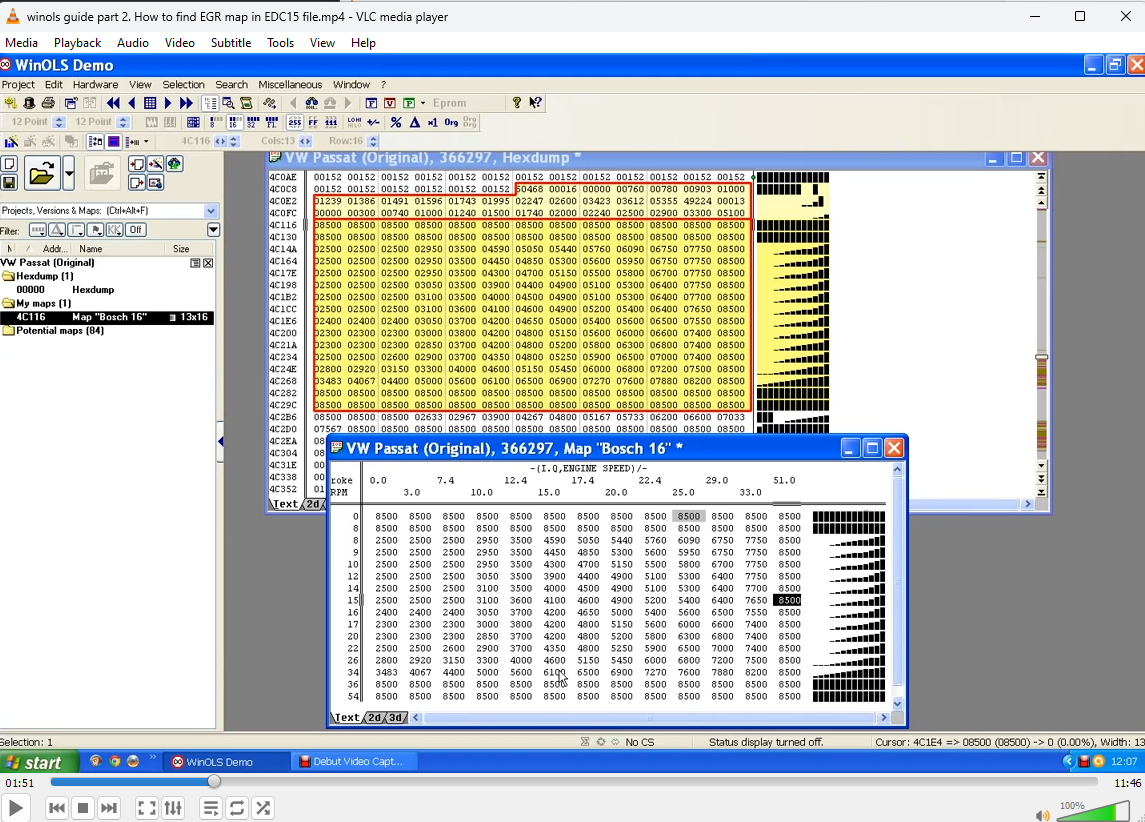
Task: Click the Org original-values icon
Action: click(451, 122)
